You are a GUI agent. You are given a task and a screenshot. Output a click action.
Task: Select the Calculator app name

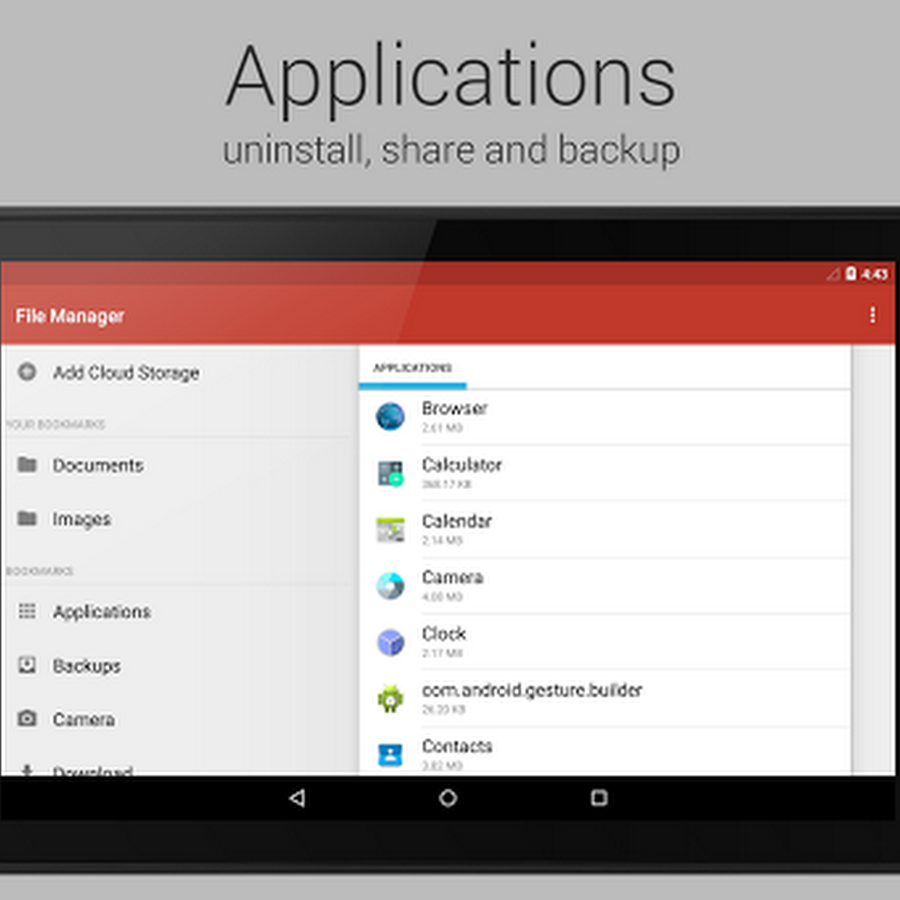tap(461, 464)
